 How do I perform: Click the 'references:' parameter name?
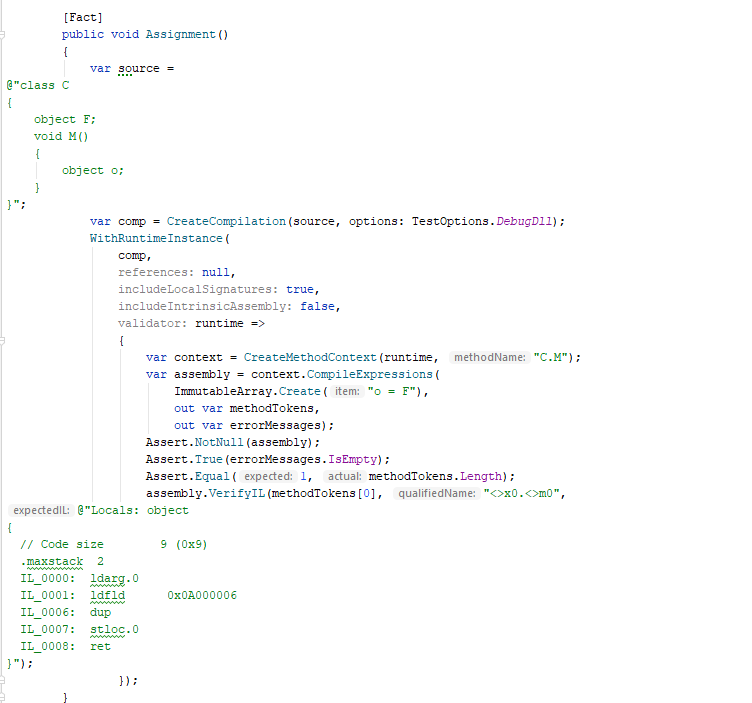pos(156,272)
